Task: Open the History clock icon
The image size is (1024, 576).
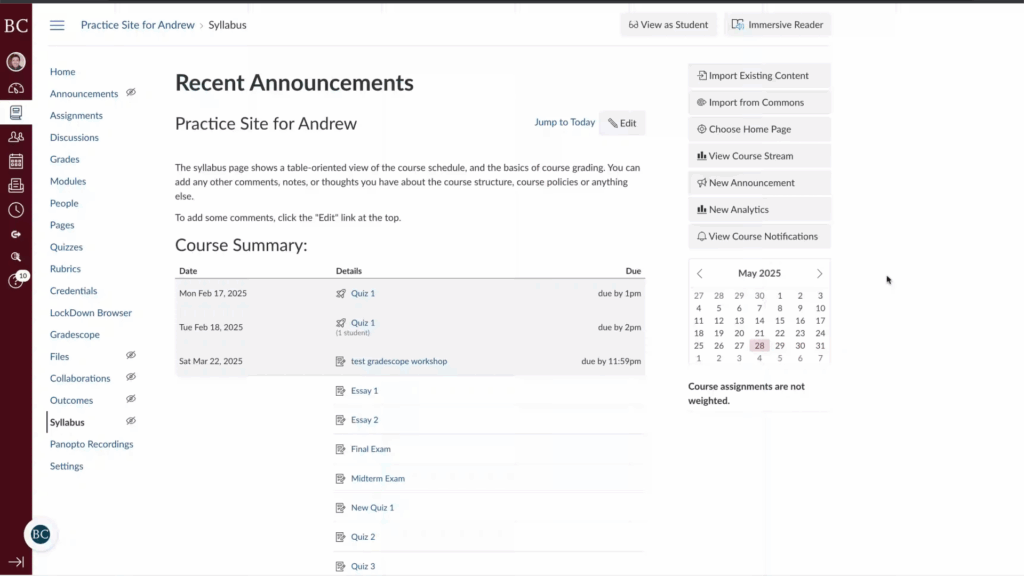Action: [15, 210]
